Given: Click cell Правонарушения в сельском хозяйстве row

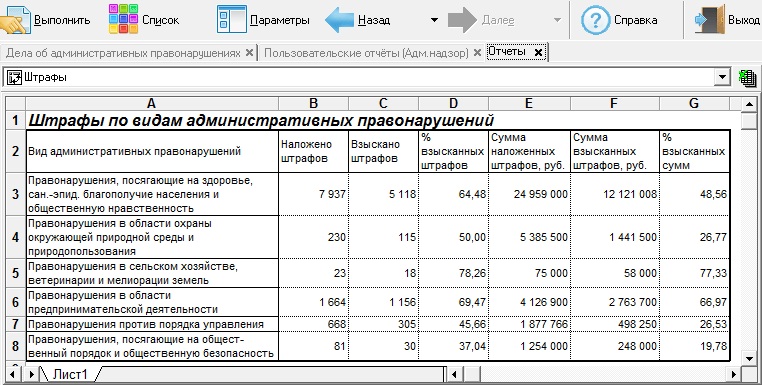Looking at the screenshot, I should point(152,273).
